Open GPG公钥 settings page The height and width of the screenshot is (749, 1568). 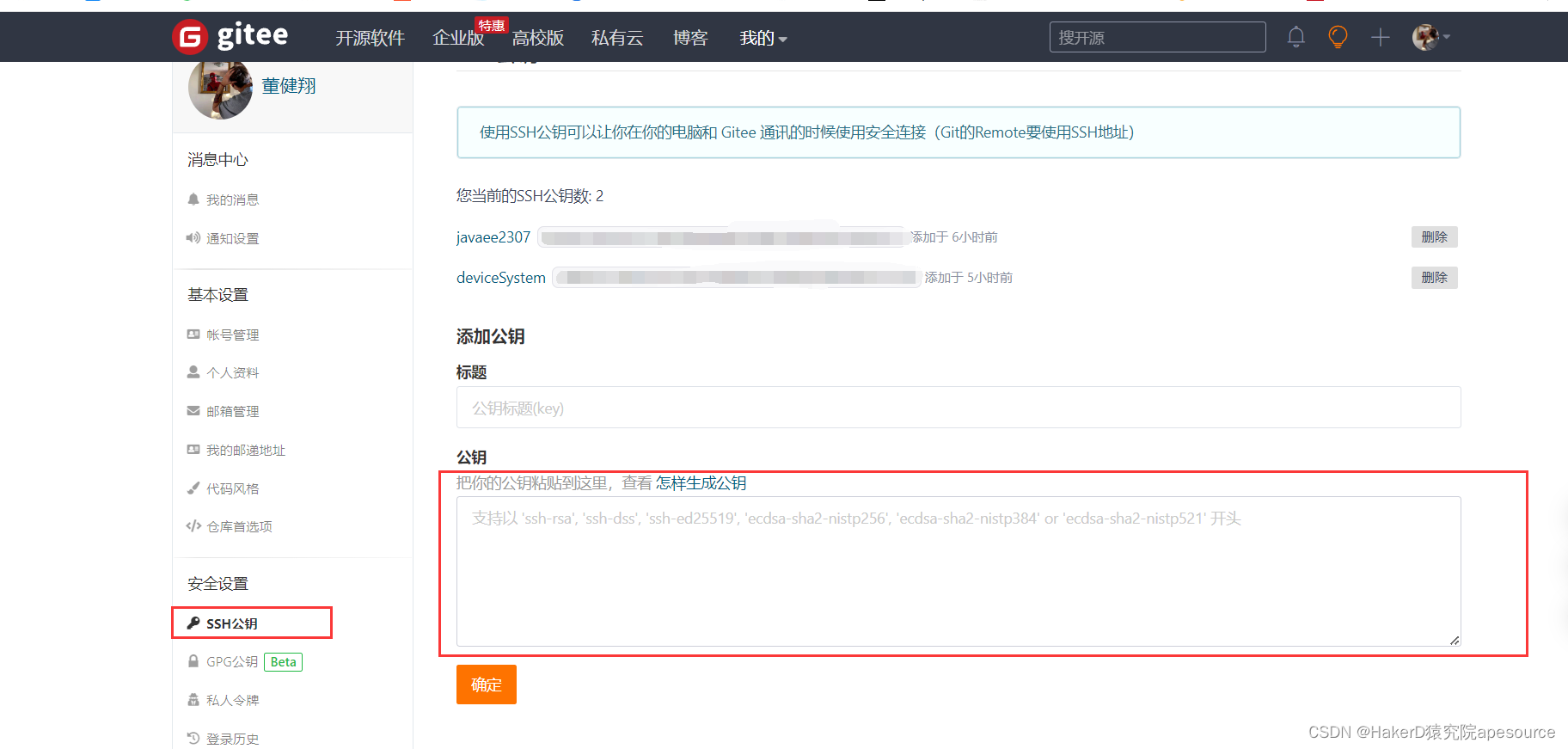(x=232, y=661)
